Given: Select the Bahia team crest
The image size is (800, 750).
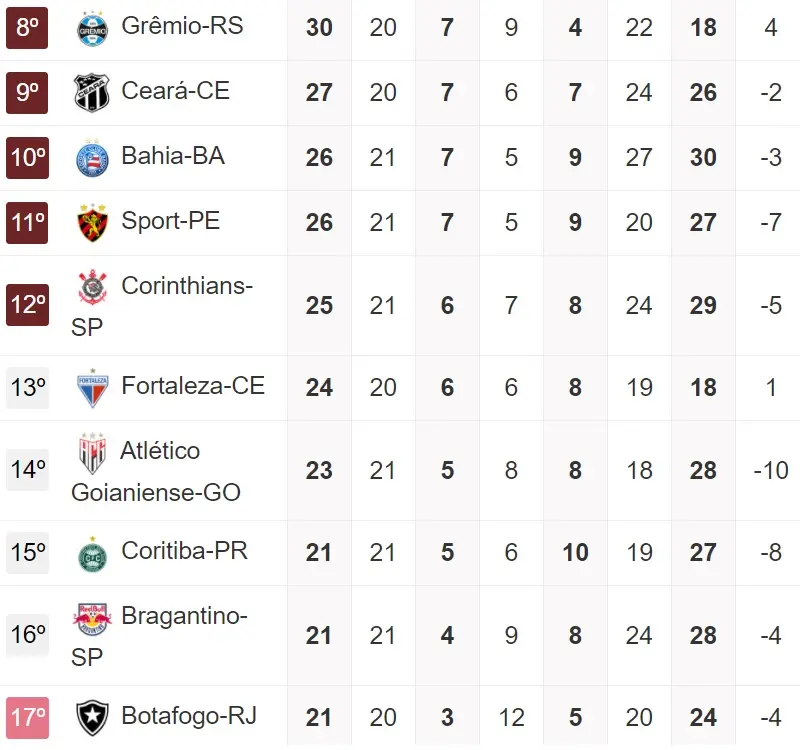Looking at the screenshot, I should click(x=92, y=159).
